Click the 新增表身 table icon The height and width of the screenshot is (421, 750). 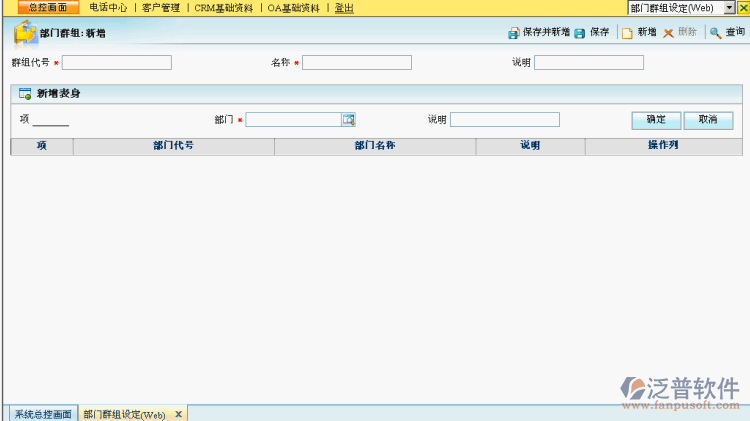click(25, 94)
